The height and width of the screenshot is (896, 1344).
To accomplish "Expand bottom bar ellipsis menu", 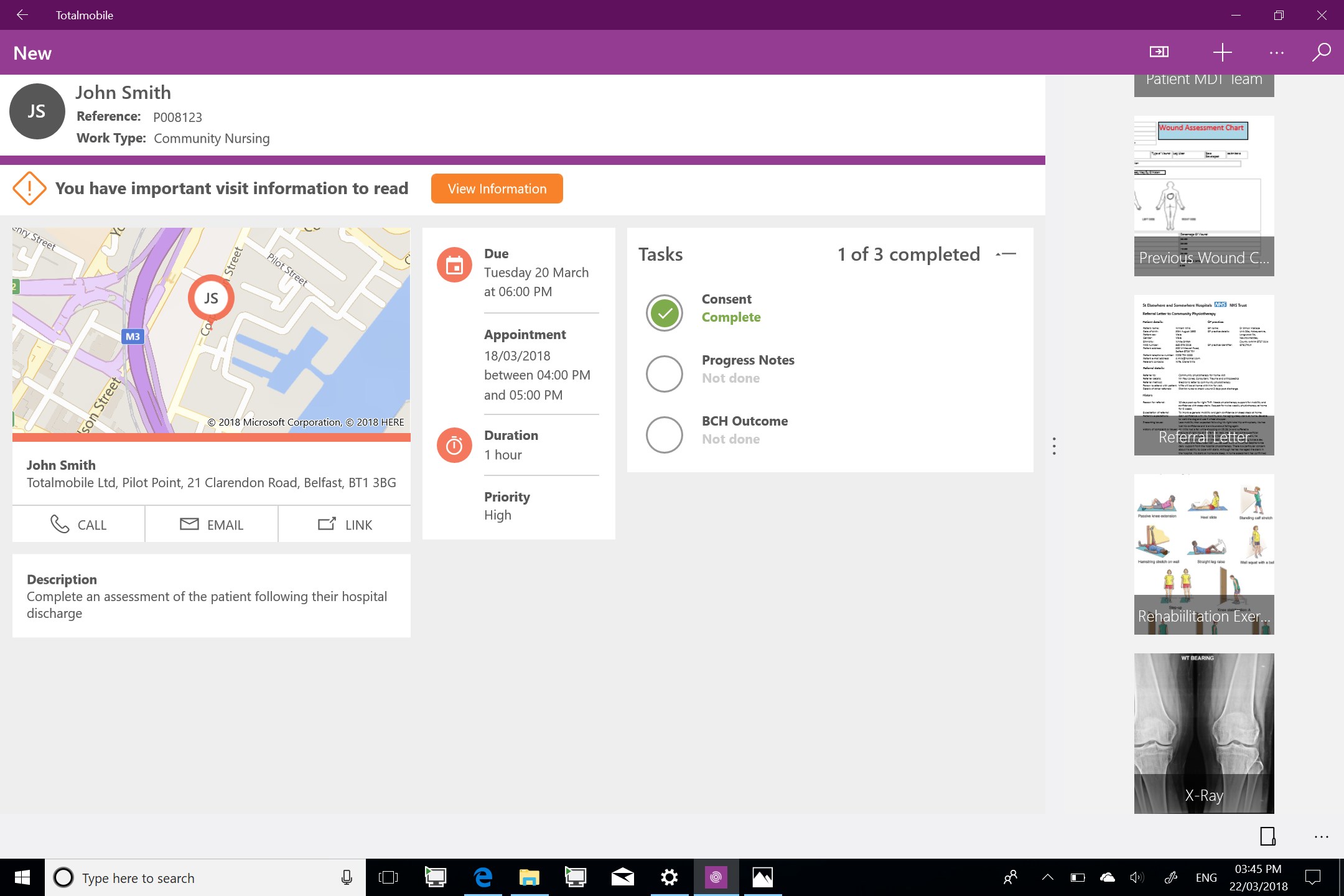I will point(1321,837).
